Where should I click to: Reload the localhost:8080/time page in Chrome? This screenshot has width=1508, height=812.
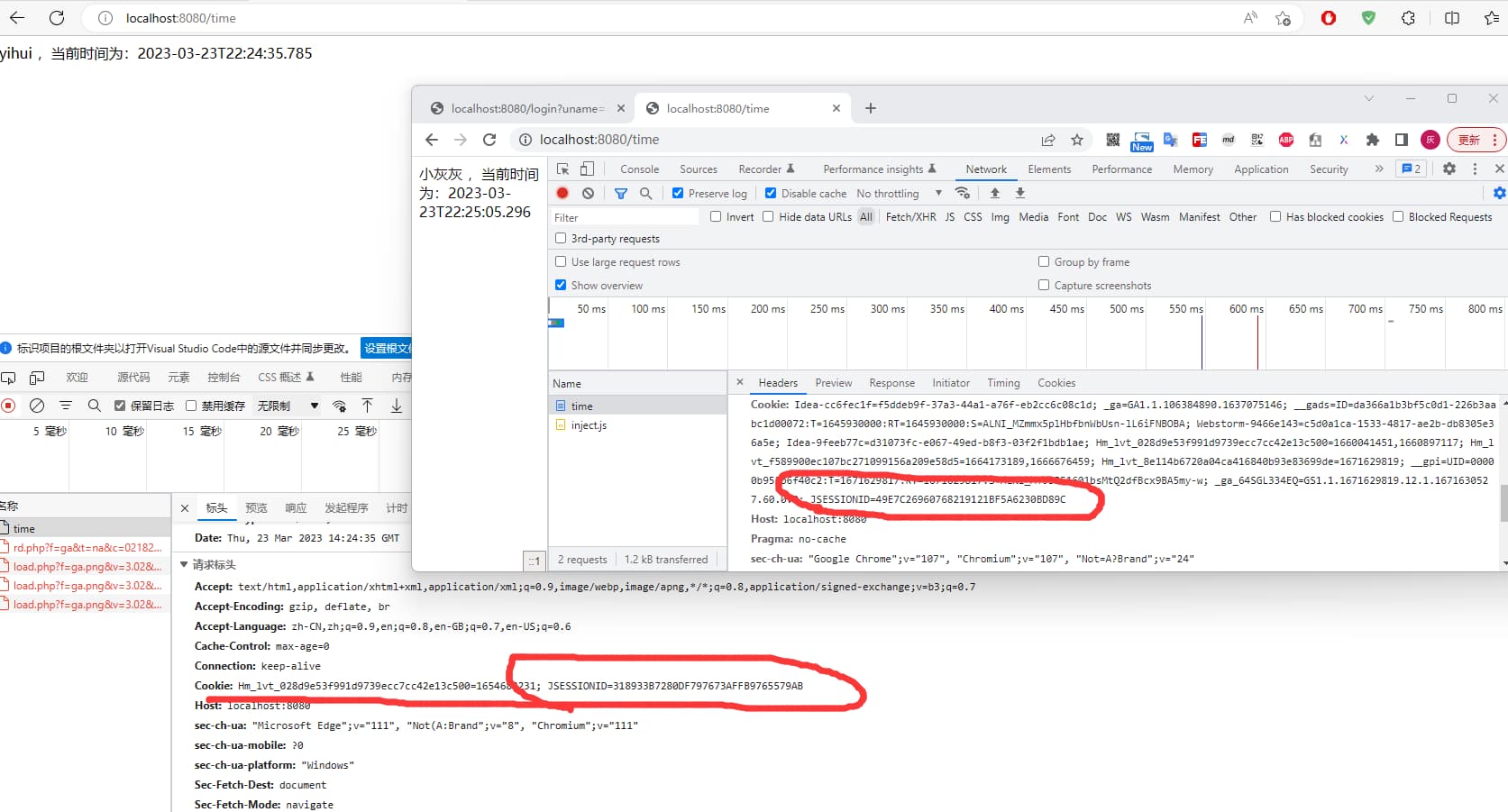pos(489,140)
